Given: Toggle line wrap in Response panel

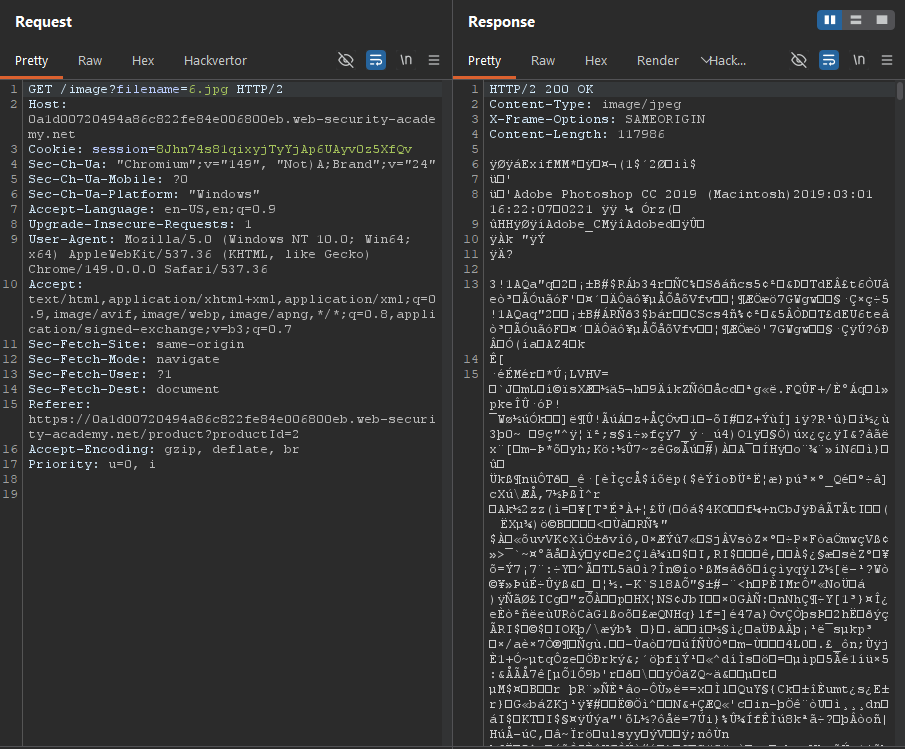Looking at the screenshot, I should [829, 60].
